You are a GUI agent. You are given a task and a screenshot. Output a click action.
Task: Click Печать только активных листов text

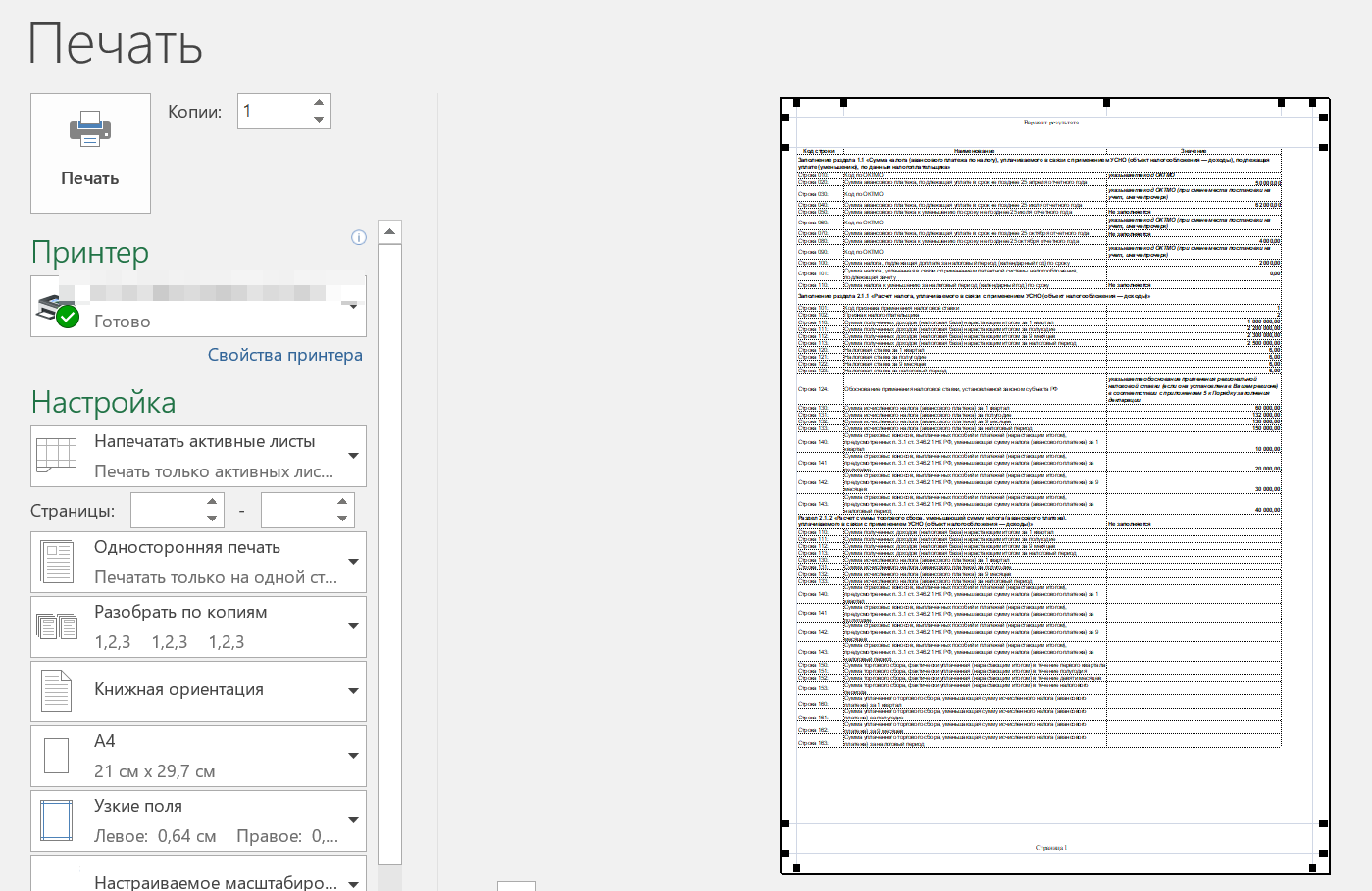[x=214, y=471]
